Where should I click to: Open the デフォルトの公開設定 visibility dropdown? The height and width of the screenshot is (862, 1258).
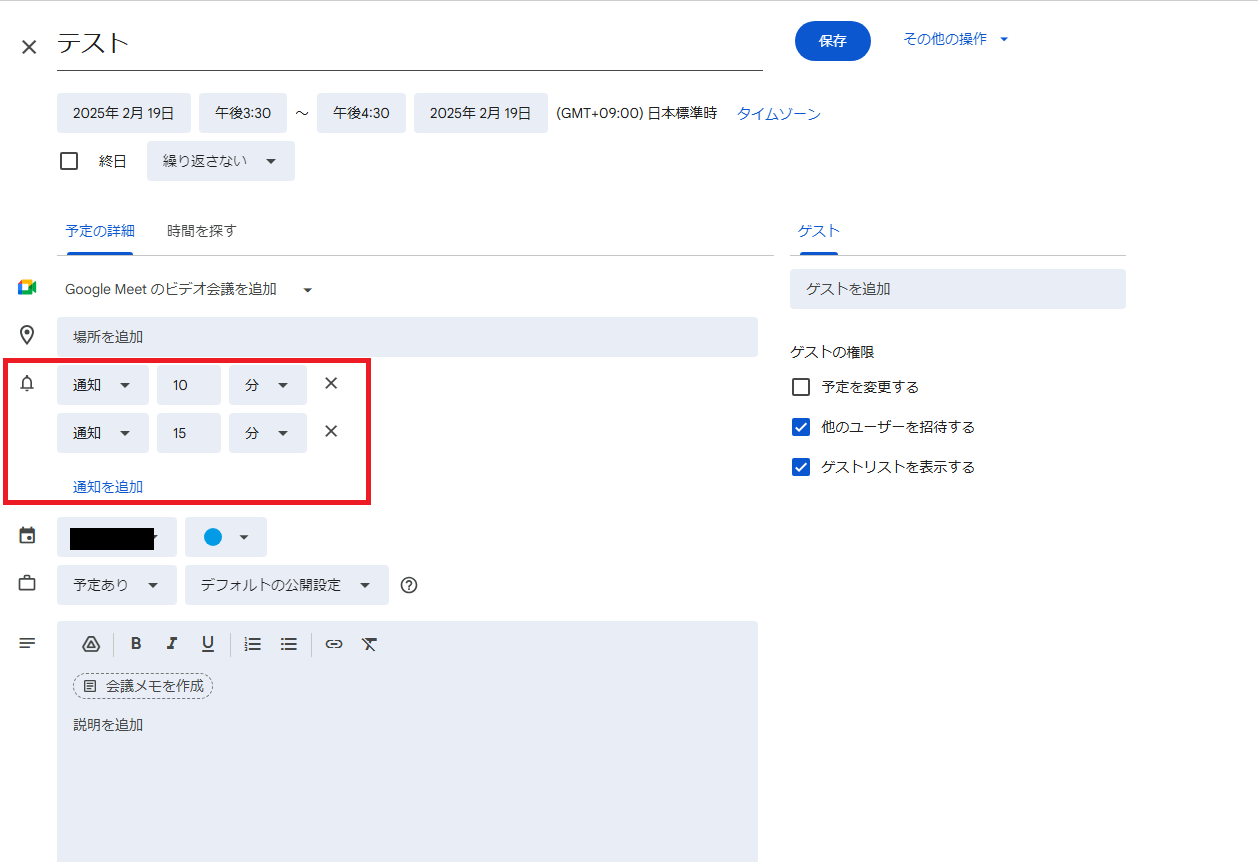[286, 585]
